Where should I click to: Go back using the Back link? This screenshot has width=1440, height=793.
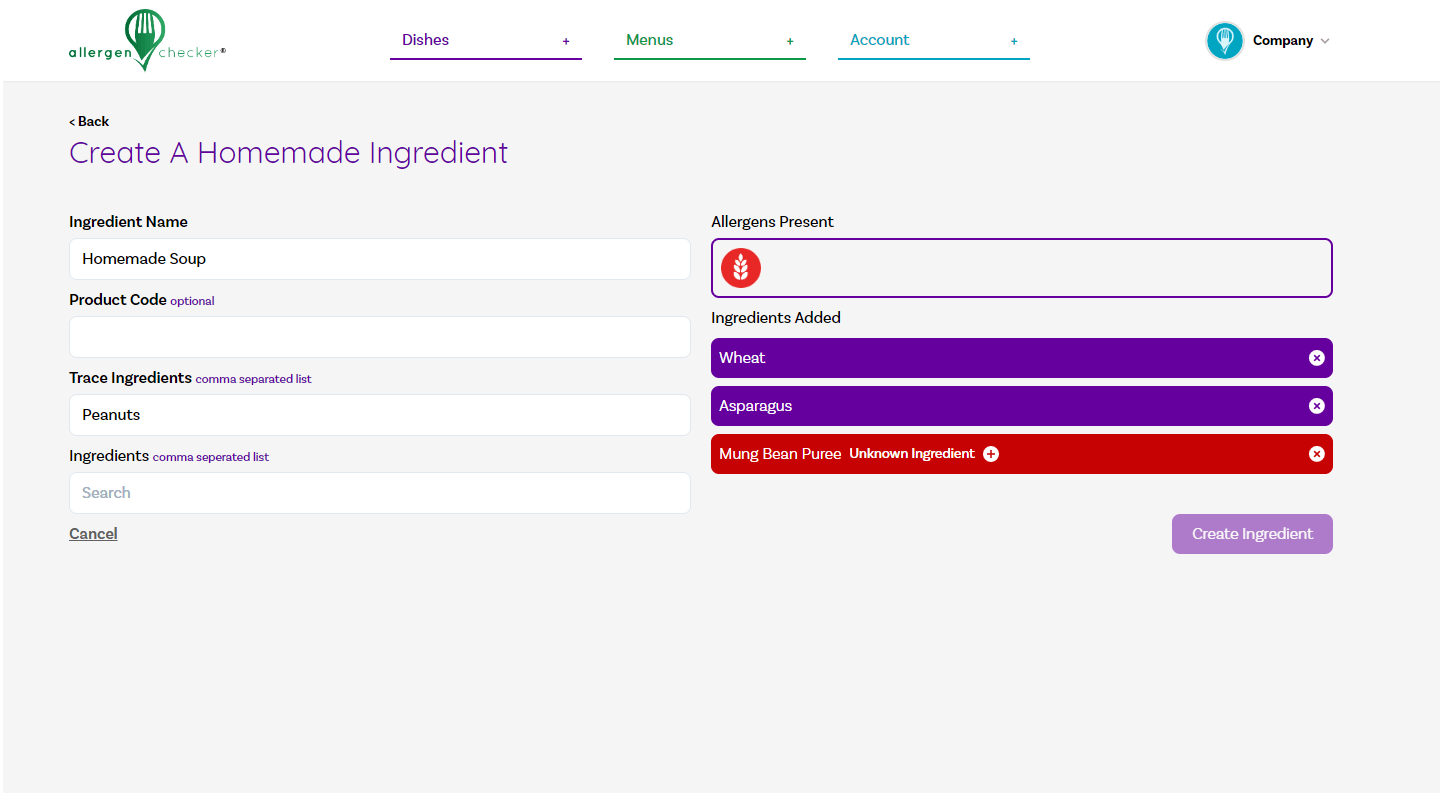point(89,121)
